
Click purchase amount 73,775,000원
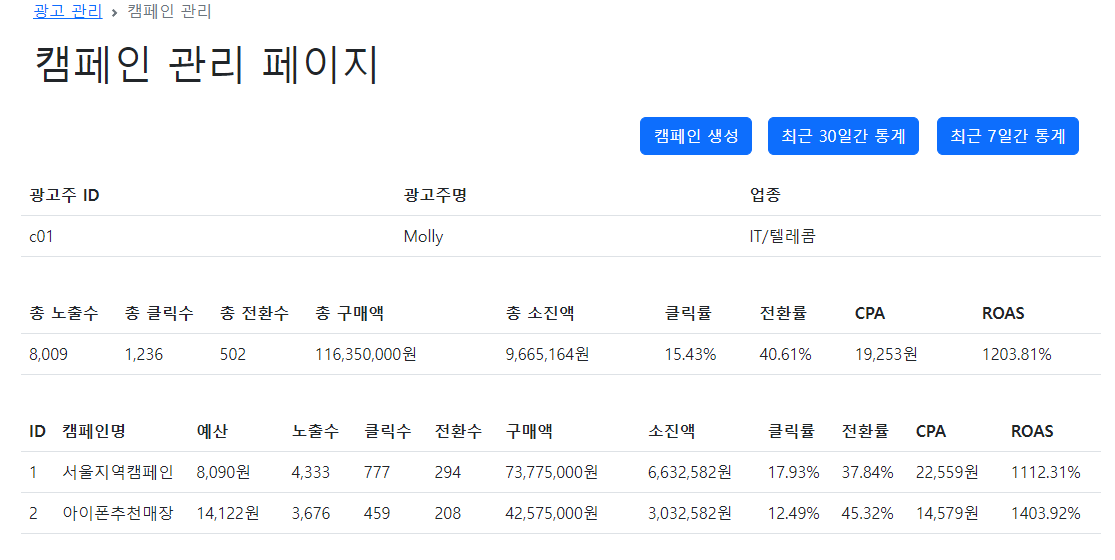(x=551, y=473)
